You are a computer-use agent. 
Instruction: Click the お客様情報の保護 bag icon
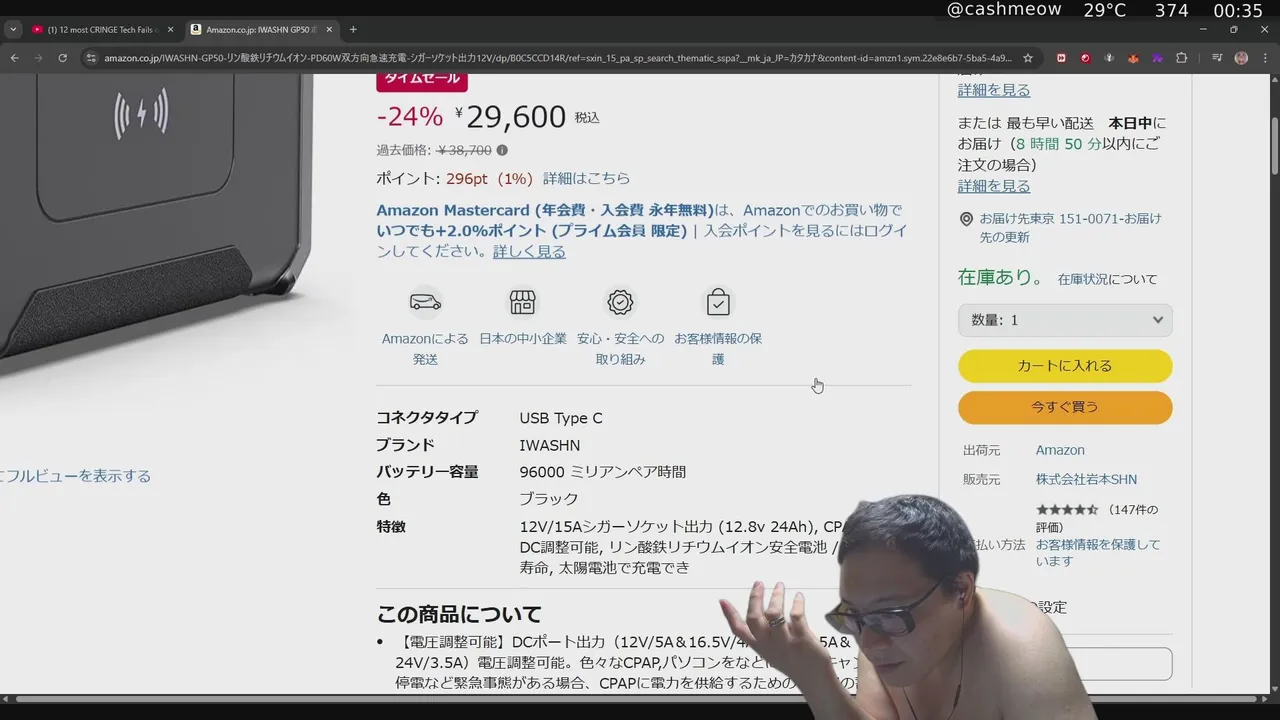718,302
